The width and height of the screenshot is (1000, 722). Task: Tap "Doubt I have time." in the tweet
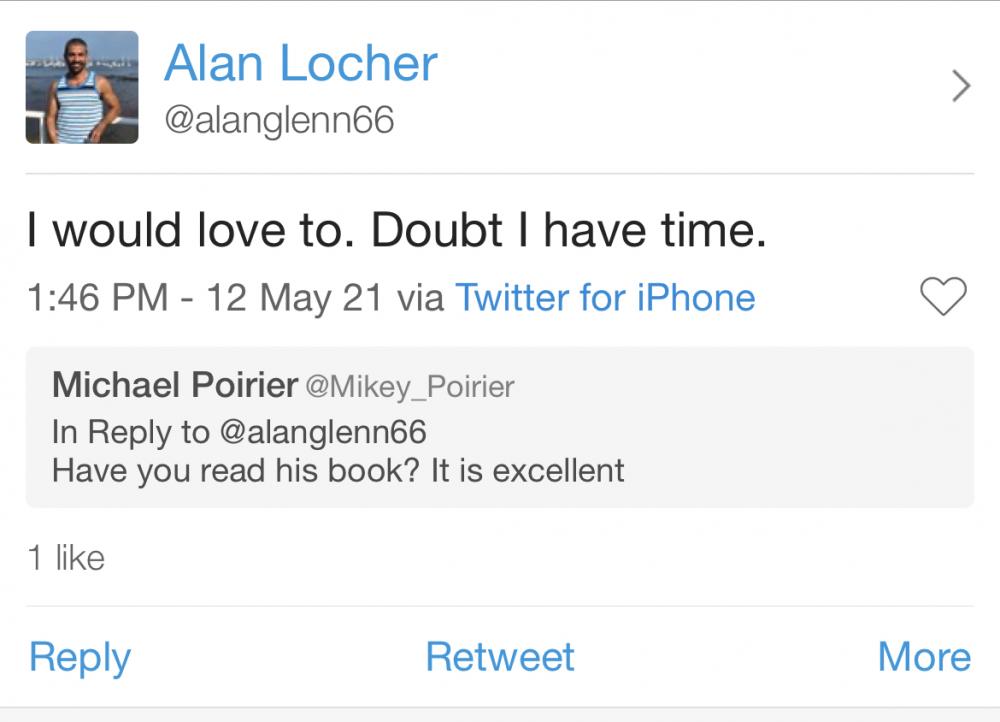click(x=568, y=231)
